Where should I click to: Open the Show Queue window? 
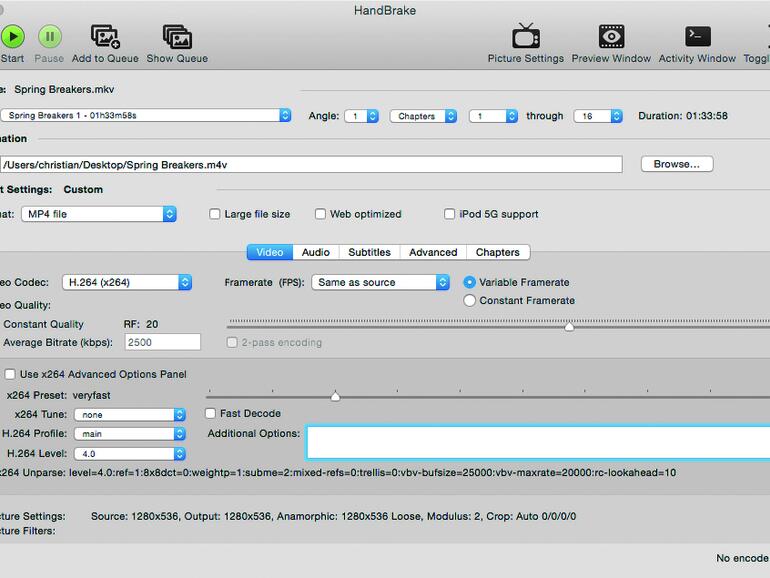point(177,37)
